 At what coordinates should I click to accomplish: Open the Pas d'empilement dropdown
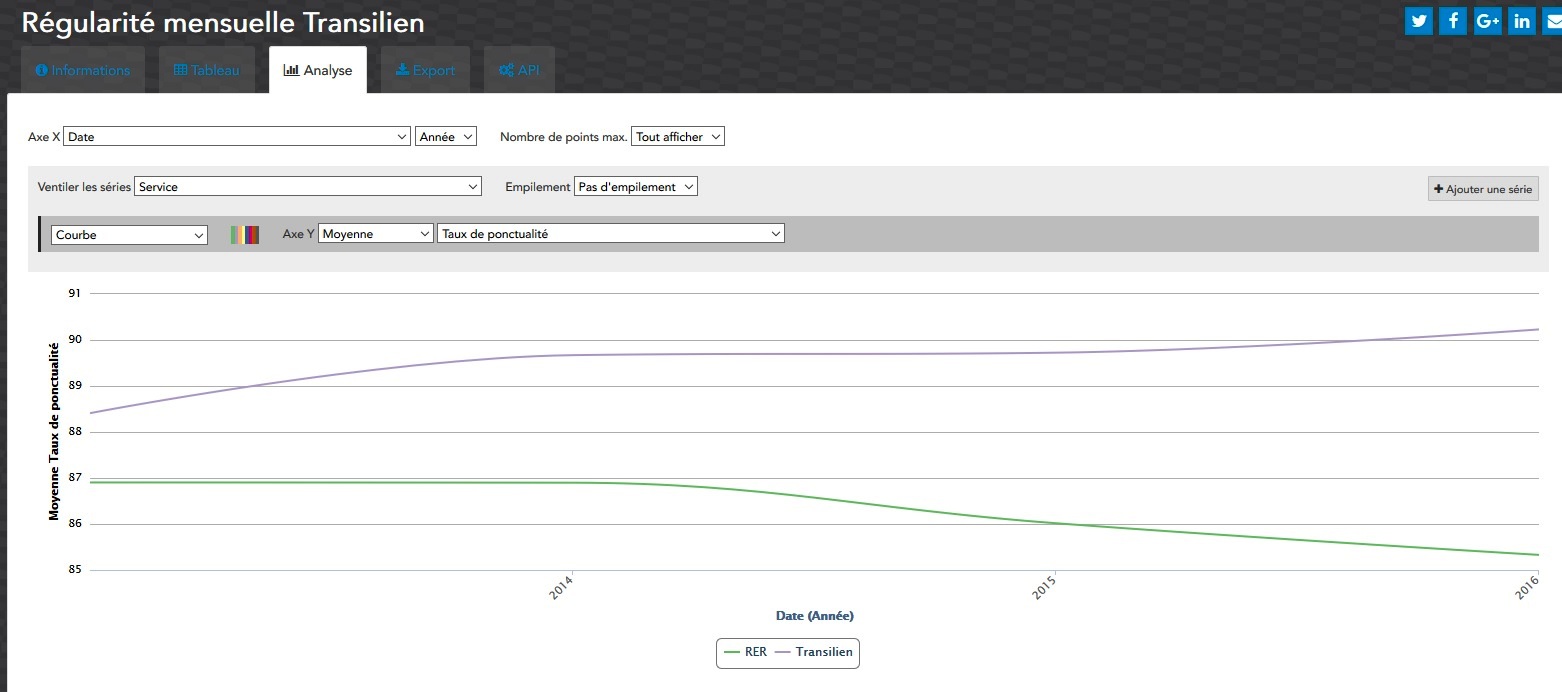[636, 186]
